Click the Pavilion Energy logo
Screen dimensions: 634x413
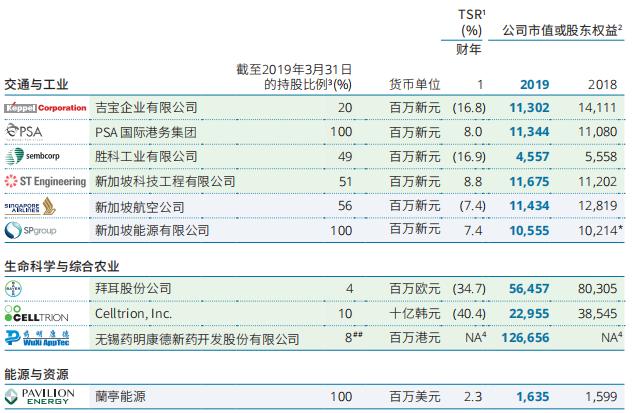pos(40,396)
